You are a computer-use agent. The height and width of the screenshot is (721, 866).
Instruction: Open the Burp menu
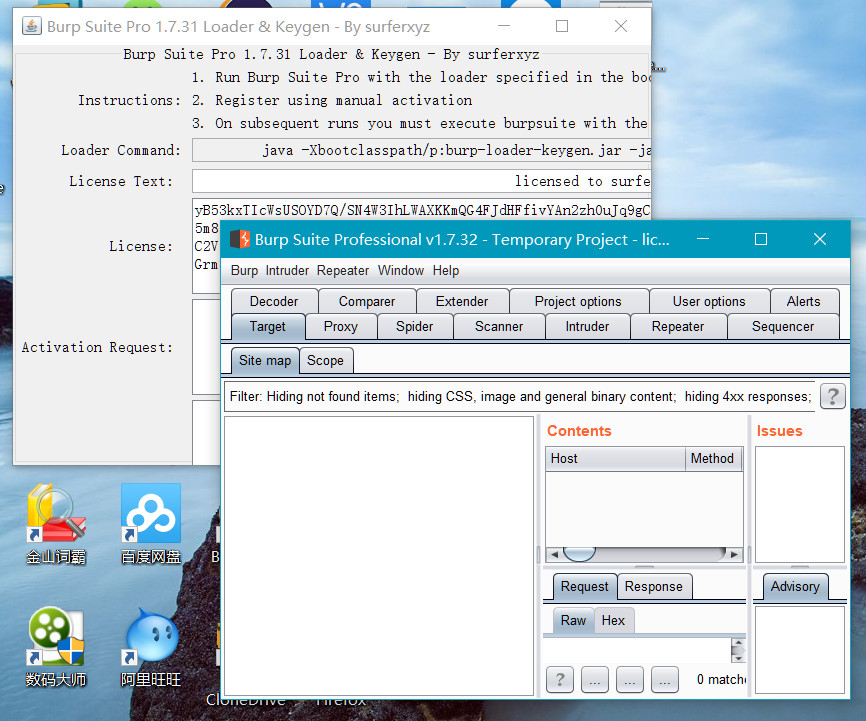click(244, 270)
